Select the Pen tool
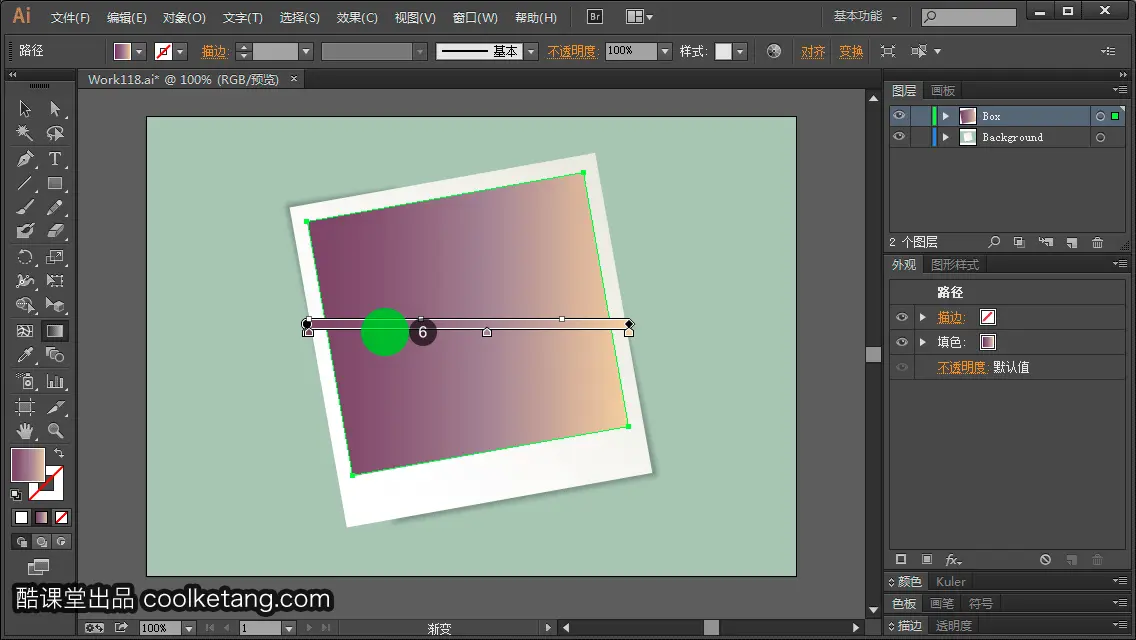Image resolution: width=1136 pixels, height=640 pixels. (25, 159)
